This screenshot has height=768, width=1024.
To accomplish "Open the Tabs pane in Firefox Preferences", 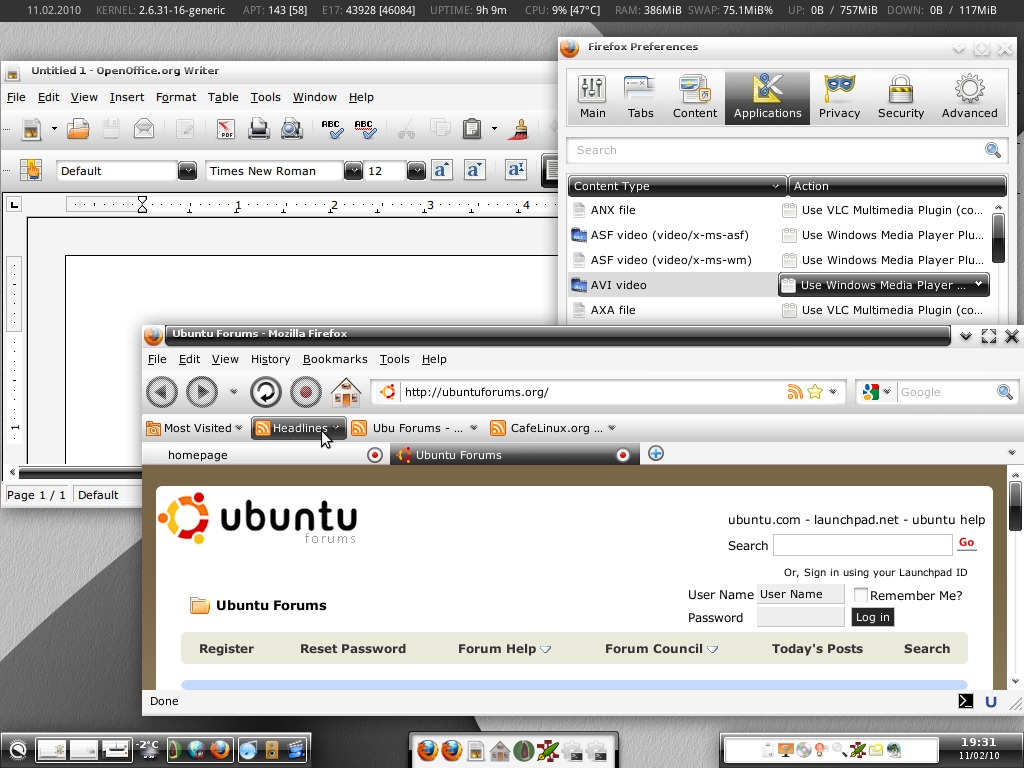I will point(640,97).
